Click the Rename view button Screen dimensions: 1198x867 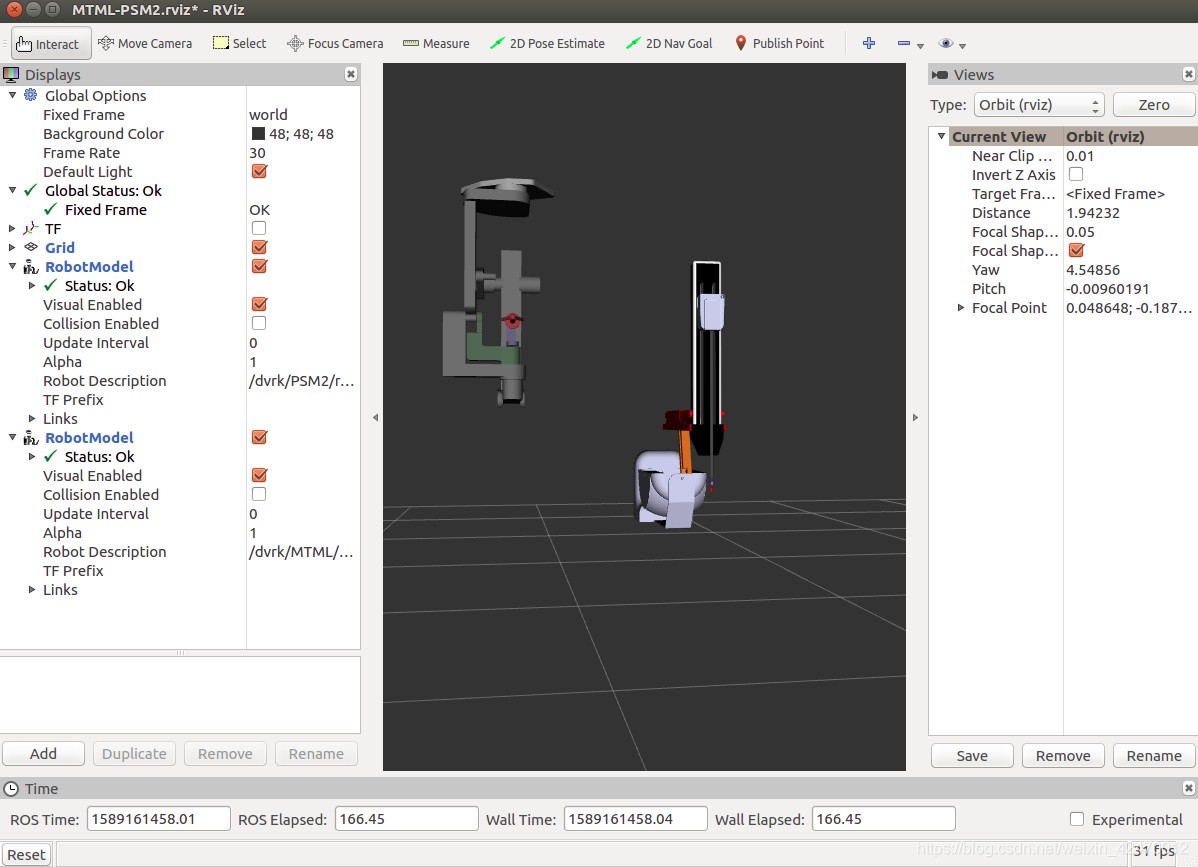(x=1154, y=755)
